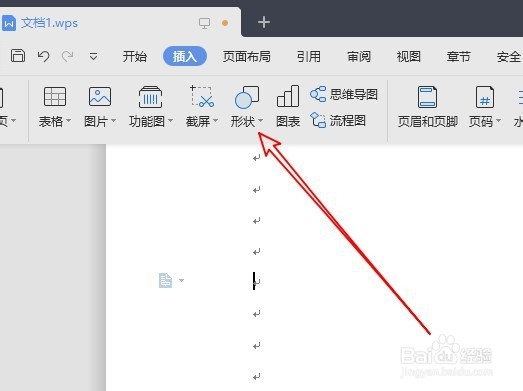Insert a chart with the 图表 icon
The width and height of the screenshot is (523, 391).
[288, 96]
